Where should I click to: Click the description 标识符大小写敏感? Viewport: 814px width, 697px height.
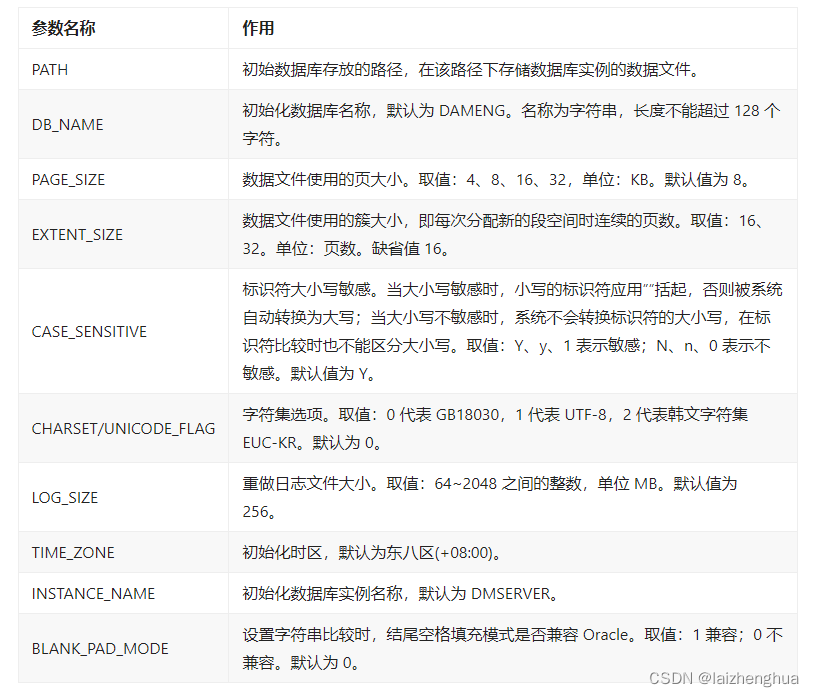[512, 332]
